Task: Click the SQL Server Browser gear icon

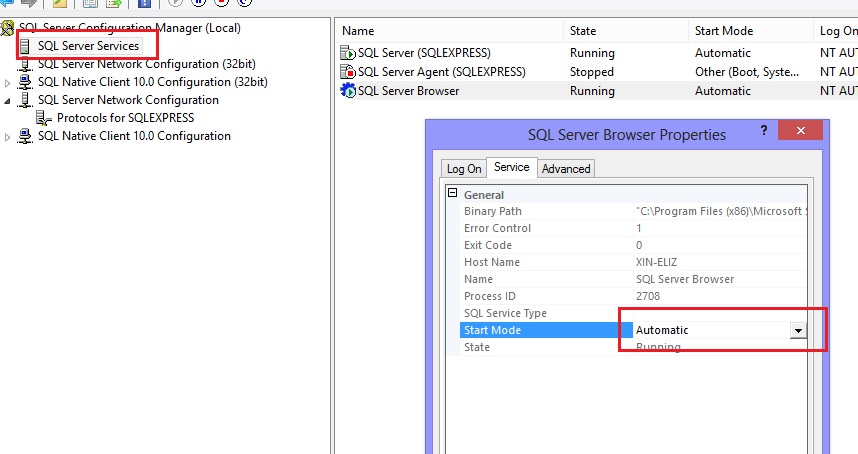Action: pyautogui.click(x=347, y=91)
